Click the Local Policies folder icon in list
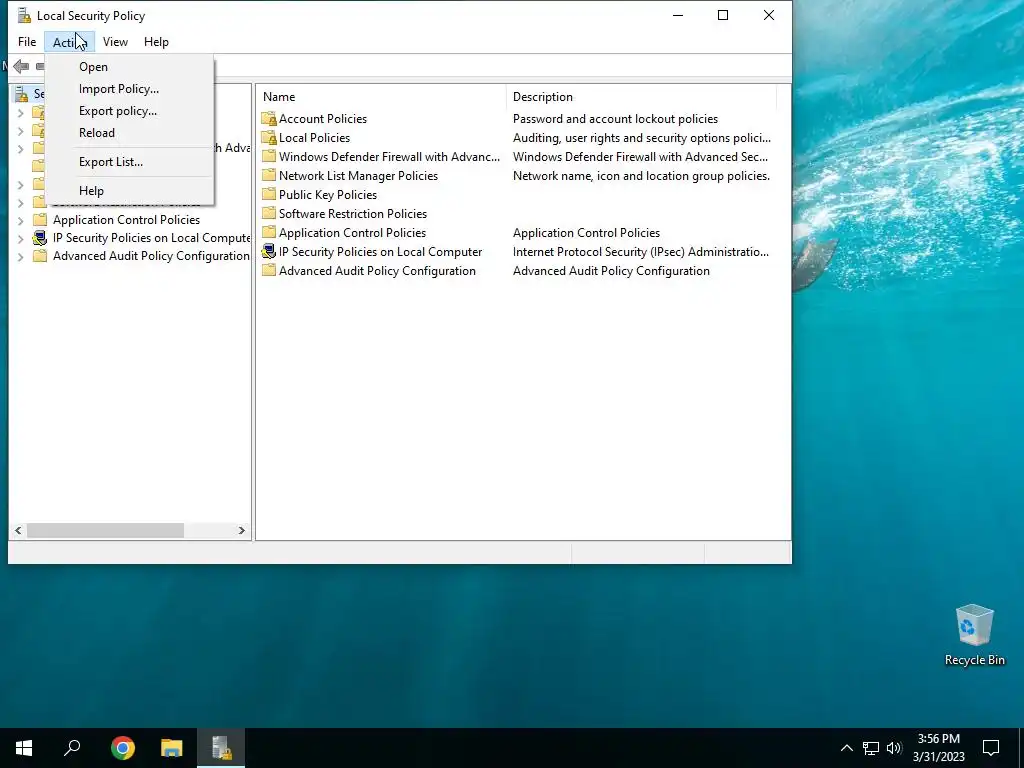The height and width of the screenshot is (768, 1024). pos(268,138)
